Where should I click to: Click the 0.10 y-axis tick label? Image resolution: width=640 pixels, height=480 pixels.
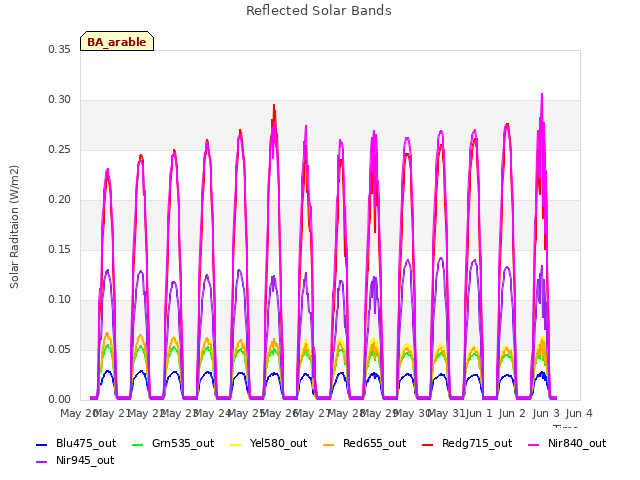[x=60, y=300]
